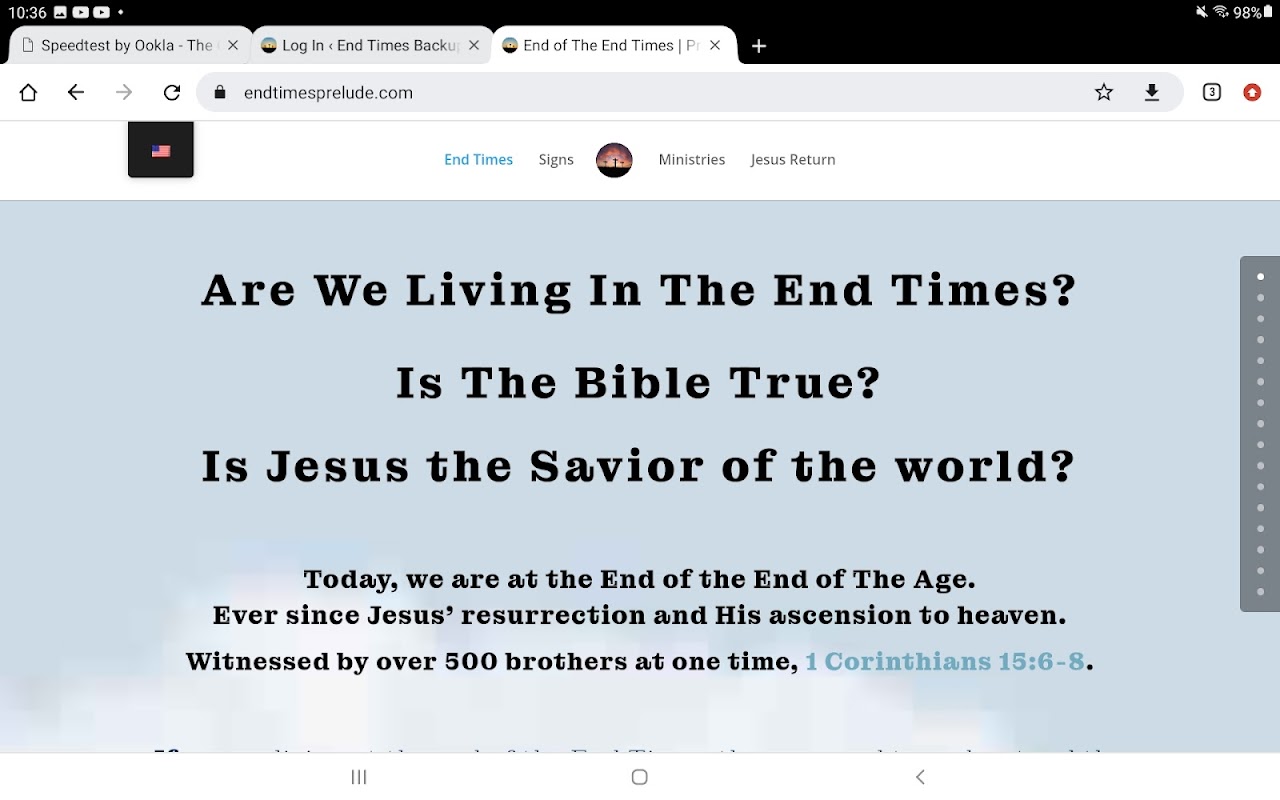Viewport: 1280px width, 800px height.
Task: Open a new tab with plus button
Action: pos(759,46)
